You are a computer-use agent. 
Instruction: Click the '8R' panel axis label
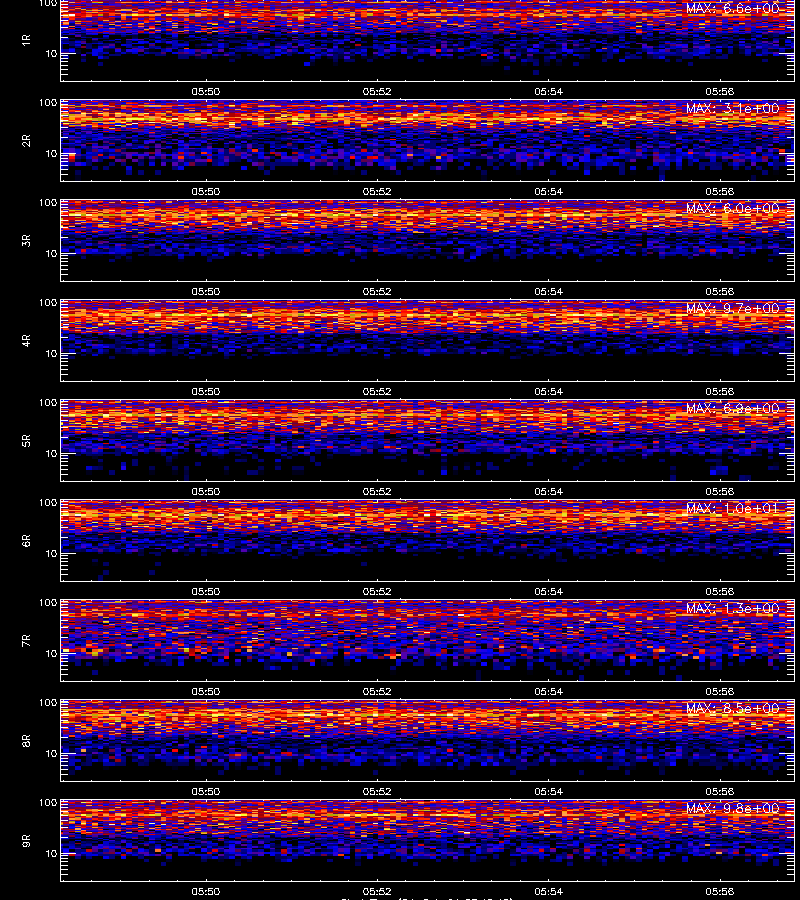[26, 740]
